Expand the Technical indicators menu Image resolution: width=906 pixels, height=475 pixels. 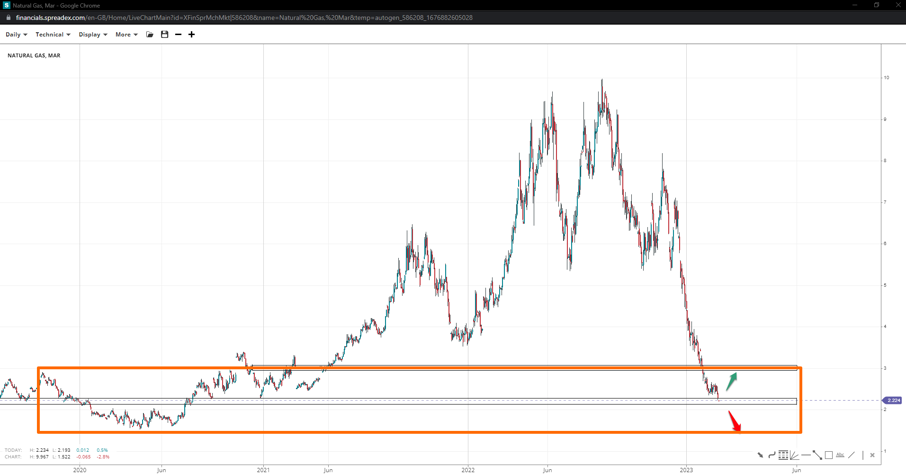(x=53, y=35)
